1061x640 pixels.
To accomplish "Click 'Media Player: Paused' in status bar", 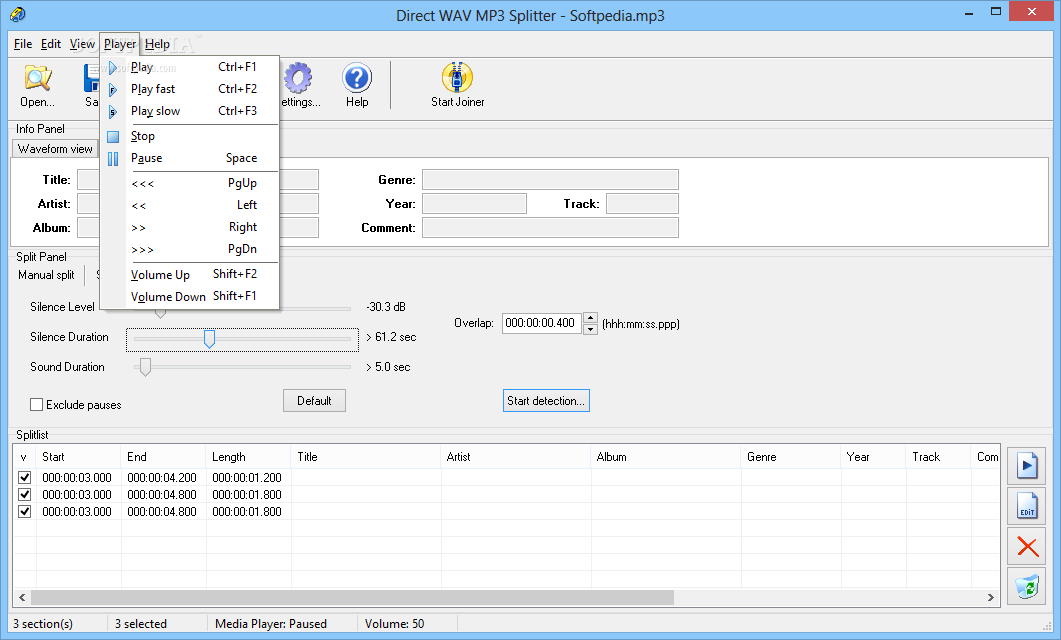I will click(x=271, y=624).
